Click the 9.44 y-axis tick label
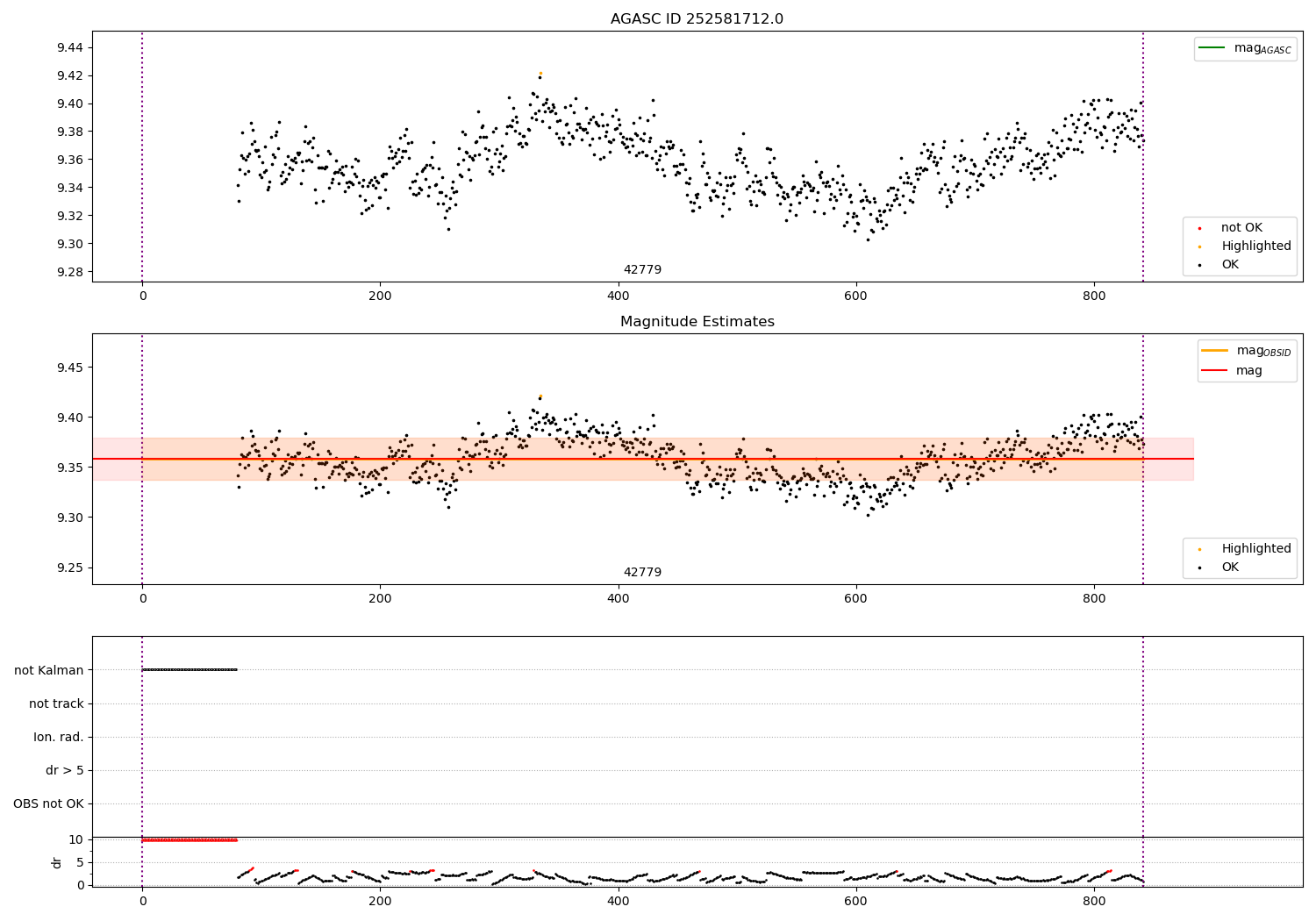Screen dimensions: 1316x921 [x=68, y=47]
